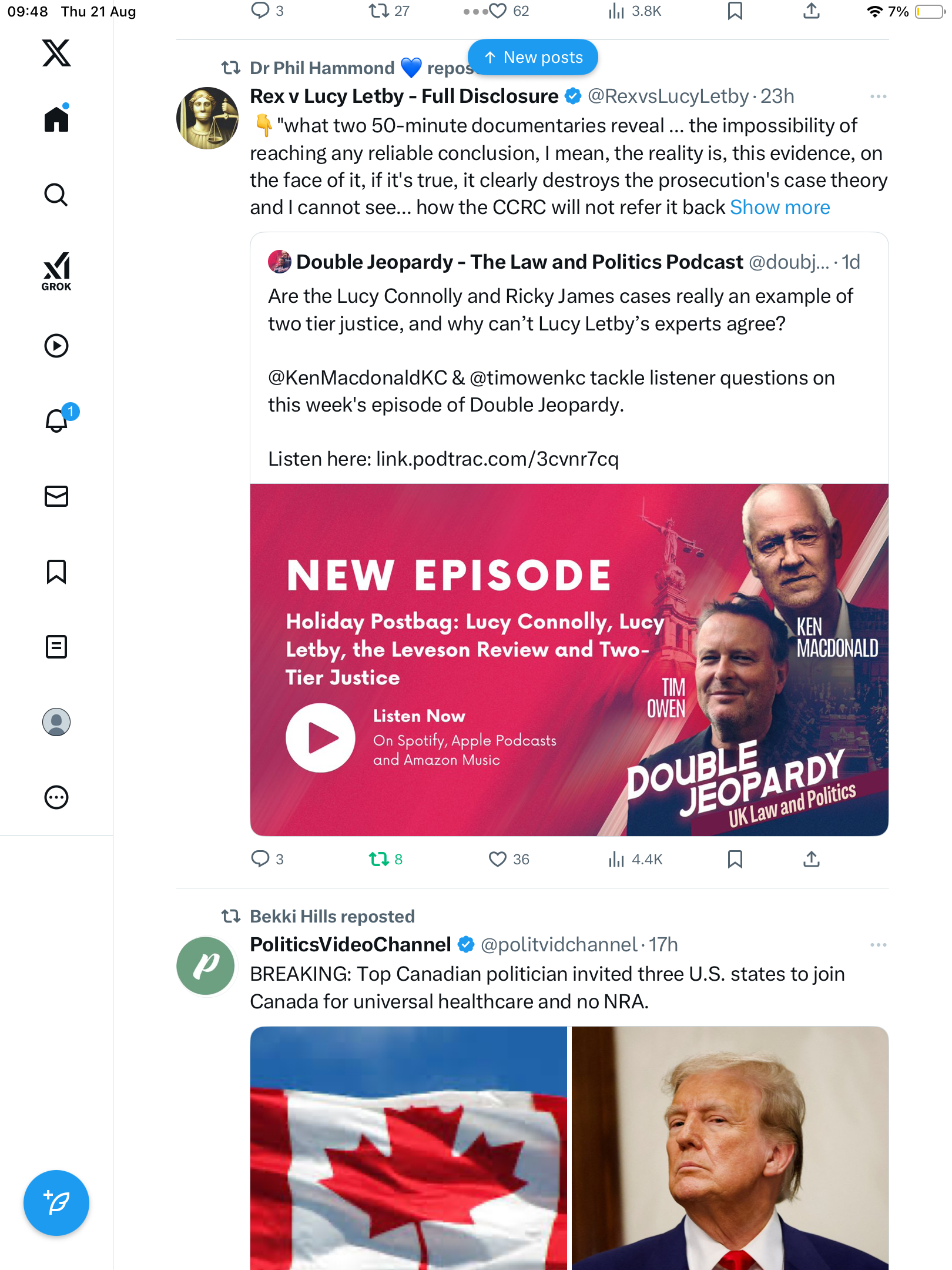
Task: Expand post text with Show more
Action: (779, 208)
